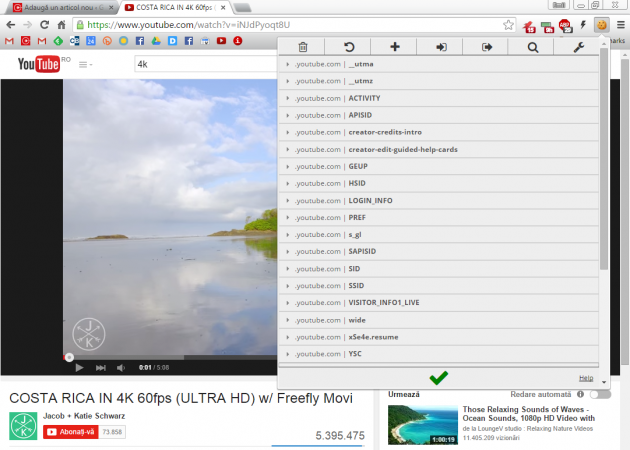The height and width of the screenshot is (450, 630).
Task: Click the reset cookies undo icon
Action: pos(349,47)
